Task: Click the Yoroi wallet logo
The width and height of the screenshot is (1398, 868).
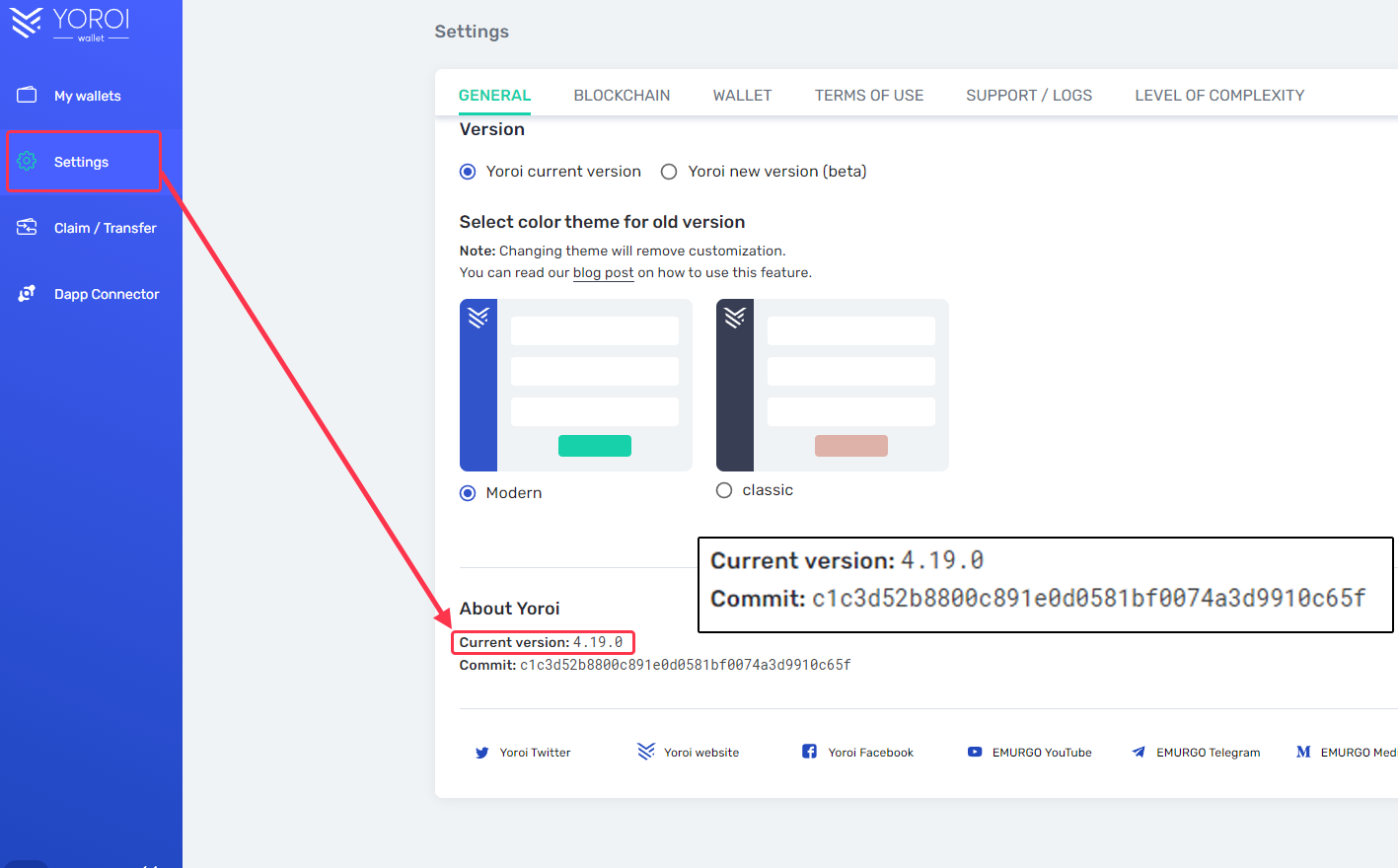Action: (x=69, y=25)
